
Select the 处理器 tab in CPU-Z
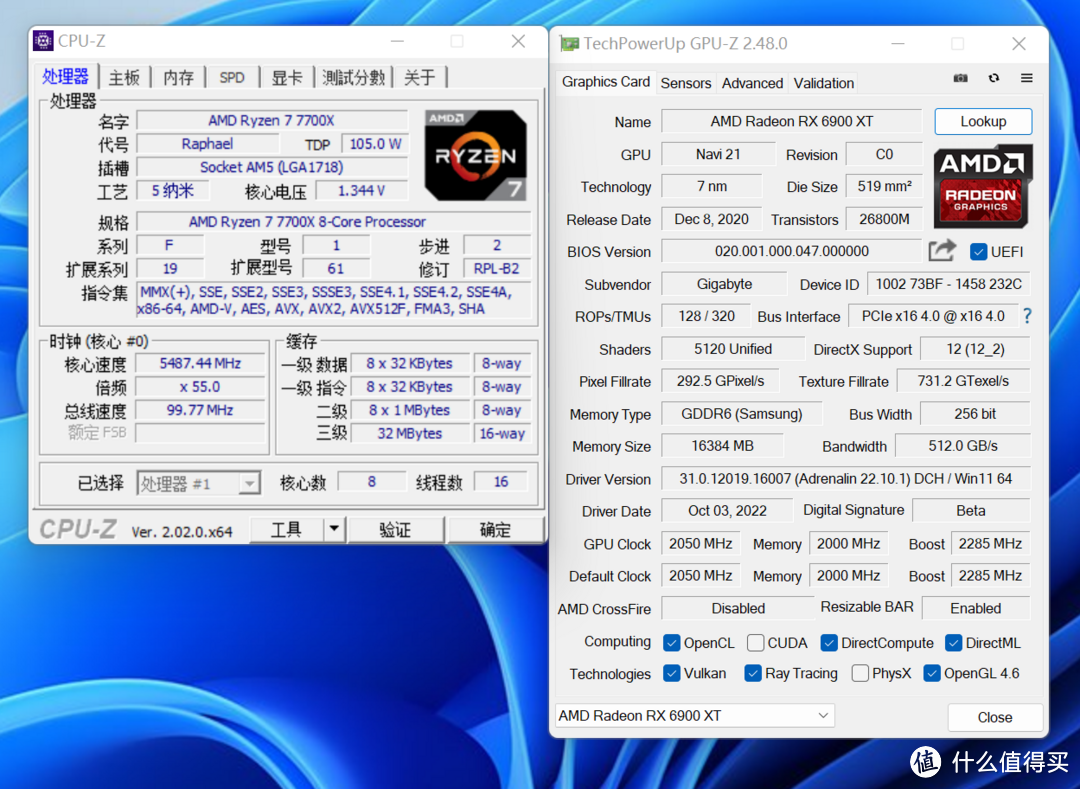pyautogui.click(x=65, y=76)
